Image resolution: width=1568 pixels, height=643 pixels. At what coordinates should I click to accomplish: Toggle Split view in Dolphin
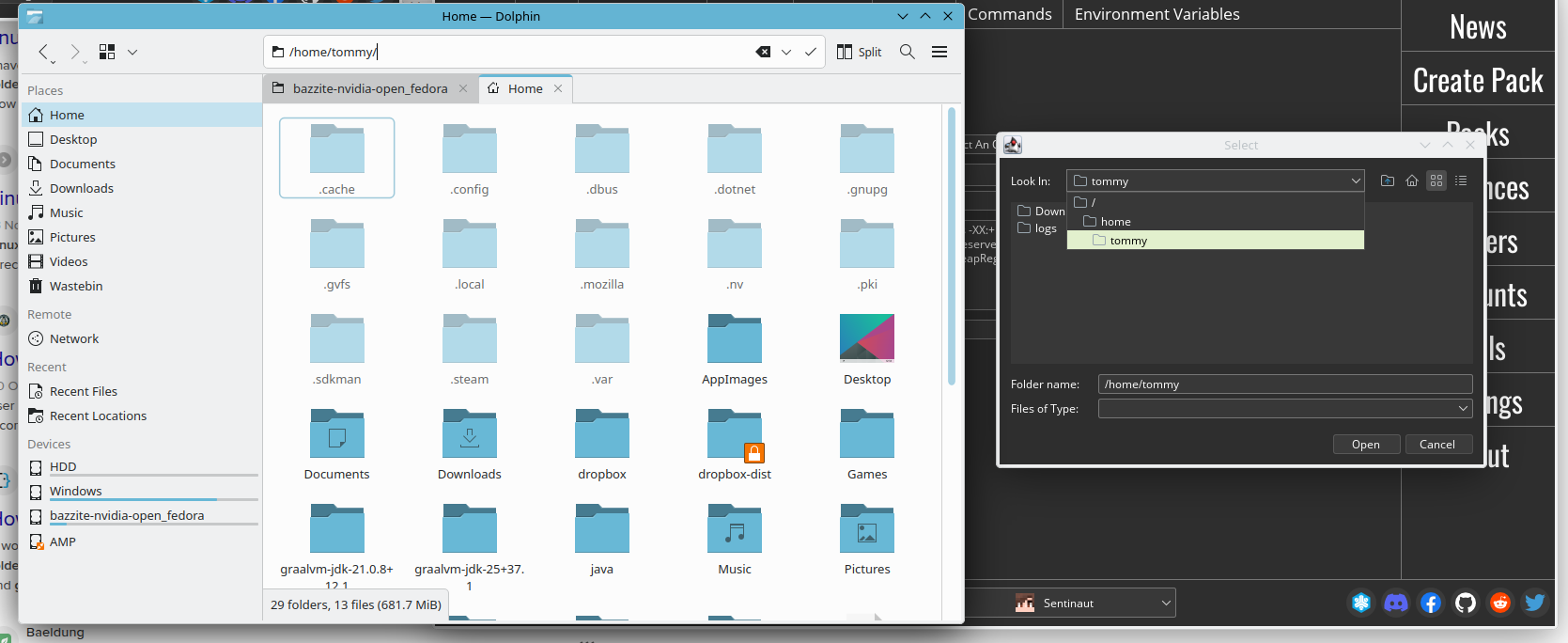(x=859, y=52)
